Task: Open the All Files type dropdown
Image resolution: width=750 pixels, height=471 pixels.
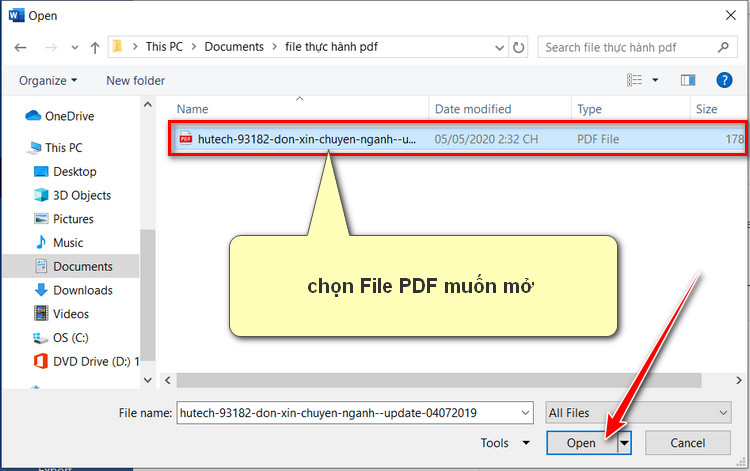Action: (x=638, y=413)
